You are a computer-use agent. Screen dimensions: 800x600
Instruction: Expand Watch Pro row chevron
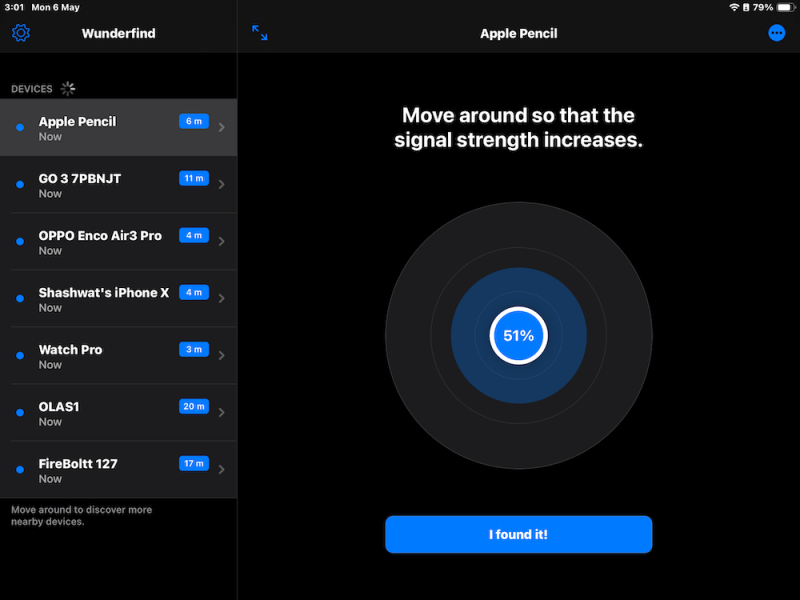click(221, 356)
